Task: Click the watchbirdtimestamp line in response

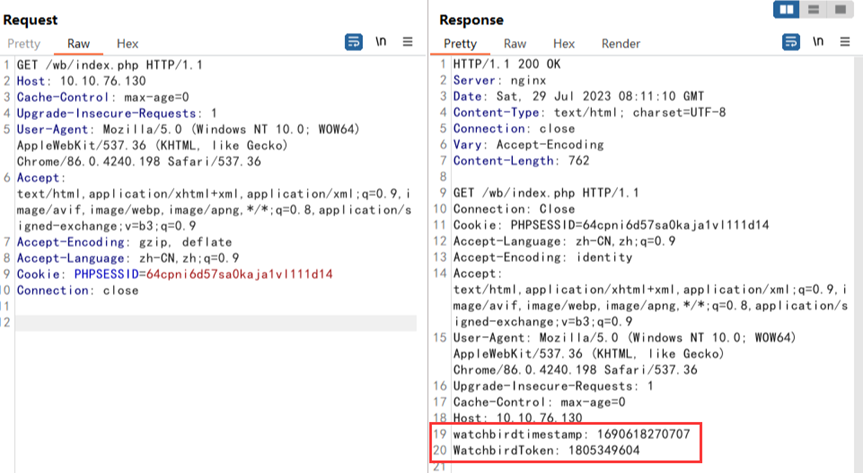Action: 571,435
